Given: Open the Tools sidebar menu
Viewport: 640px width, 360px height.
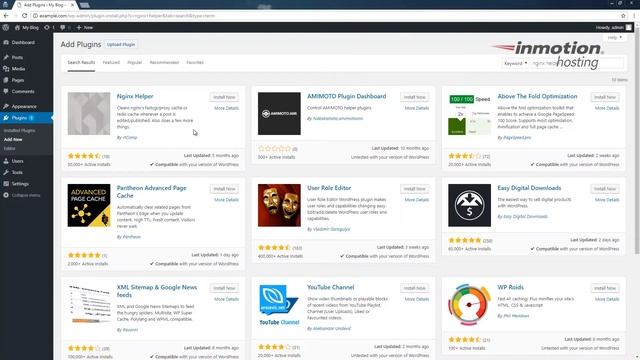Looking at the screenshot, I should tap(17, 173).
